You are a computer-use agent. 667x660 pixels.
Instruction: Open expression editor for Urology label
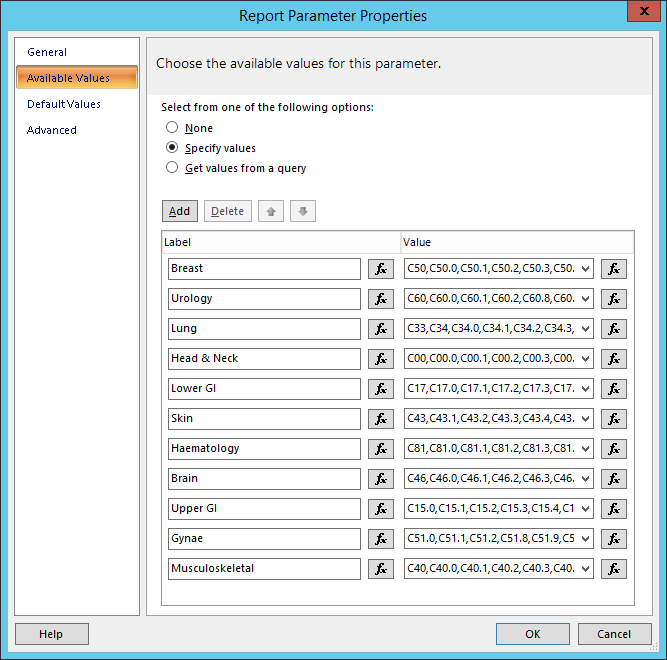click(x=381, y=299)
